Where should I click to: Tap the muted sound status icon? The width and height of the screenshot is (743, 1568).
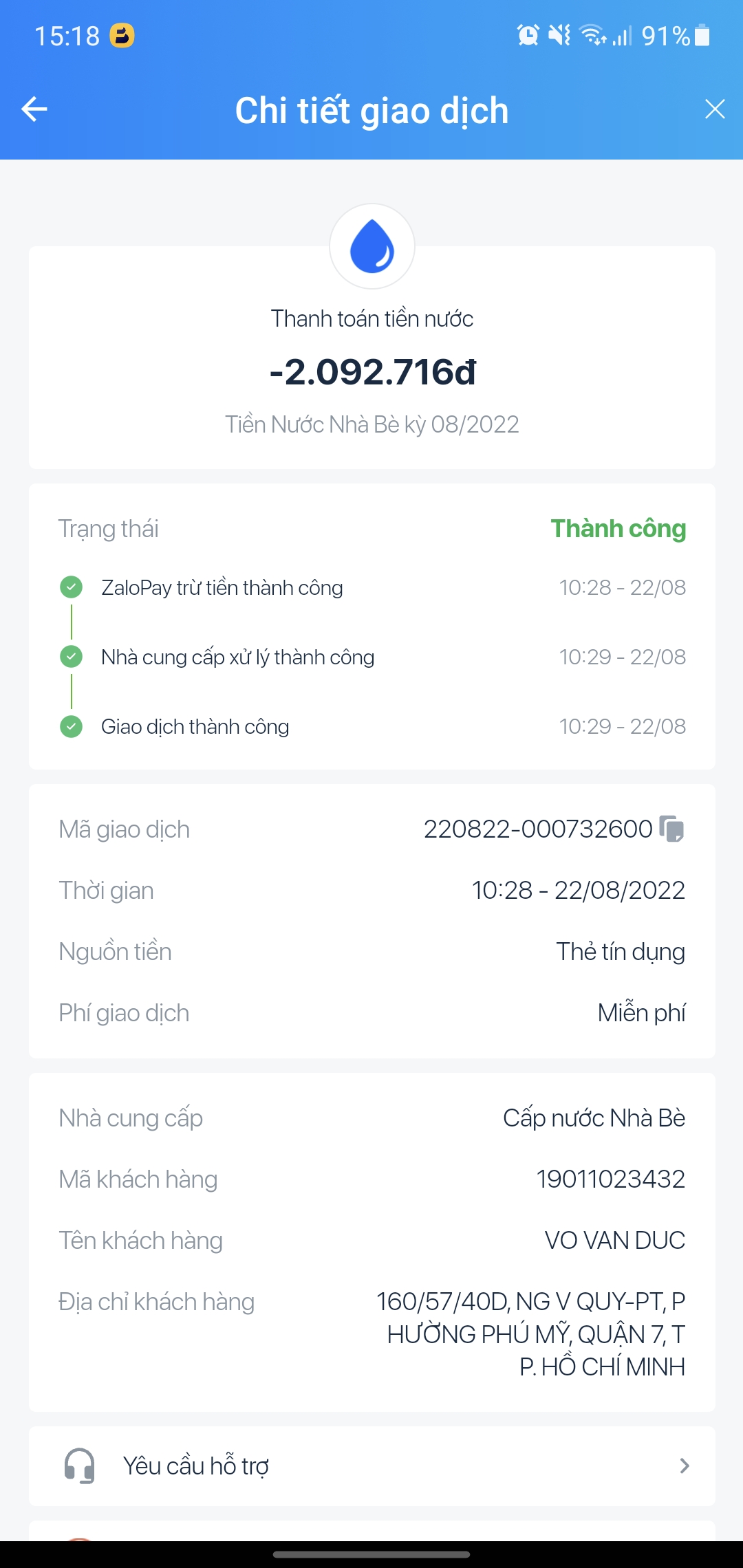coord(559,35)
